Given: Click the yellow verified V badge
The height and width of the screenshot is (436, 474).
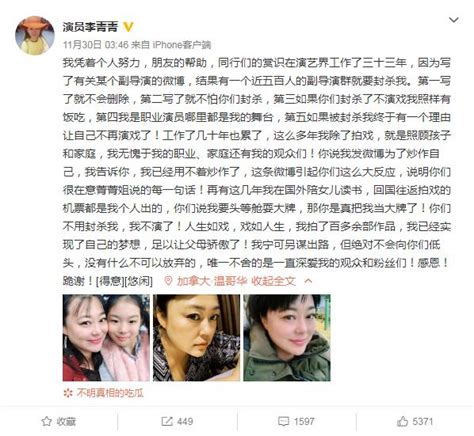Looking at the screenshot, I should tap(128, 27).
